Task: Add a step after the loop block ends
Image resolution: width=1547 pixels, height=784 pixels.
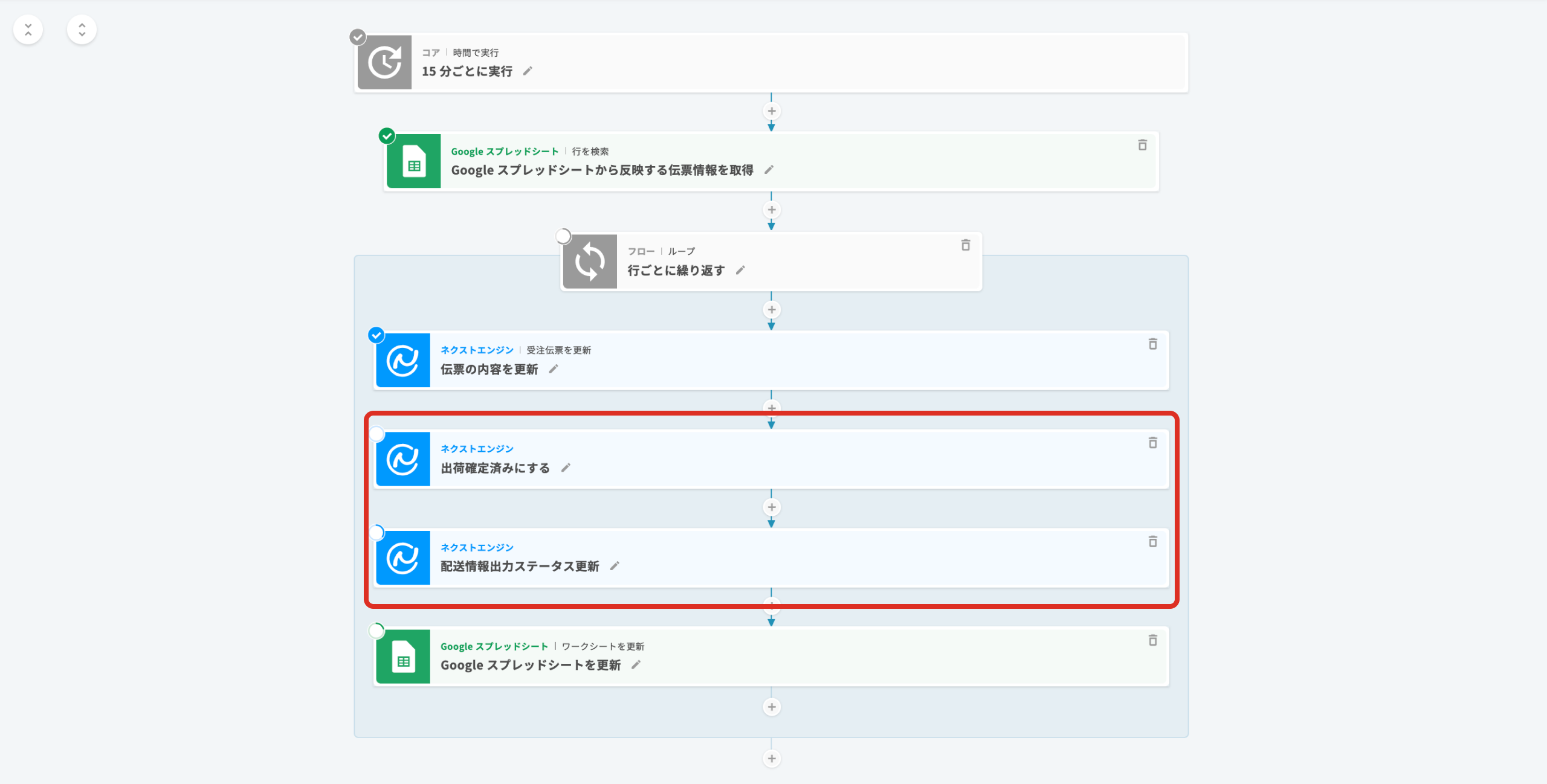Action: tap(772, 759)
